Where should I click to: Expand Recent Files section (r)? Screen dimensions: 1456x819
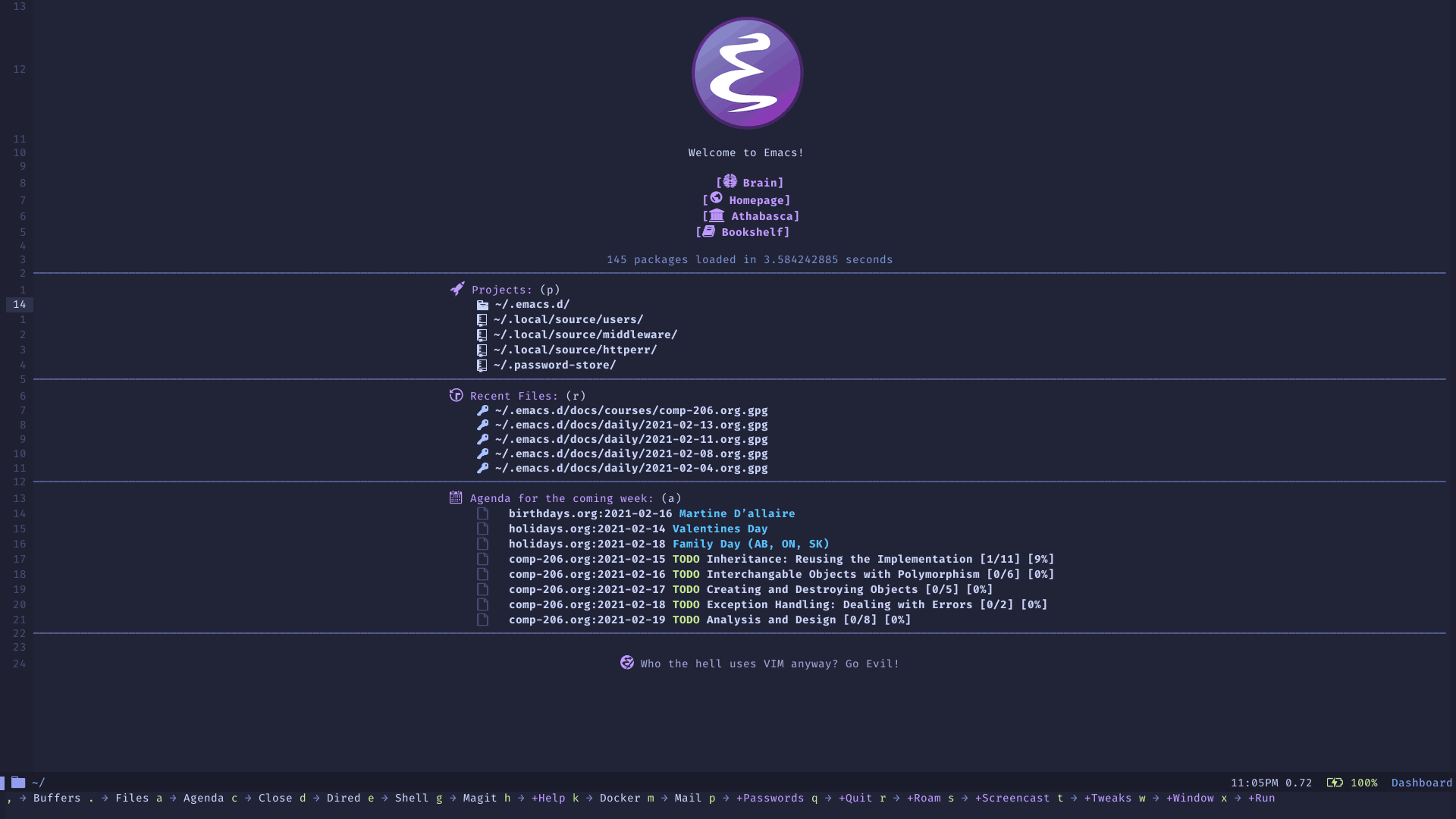click(514, 395)
